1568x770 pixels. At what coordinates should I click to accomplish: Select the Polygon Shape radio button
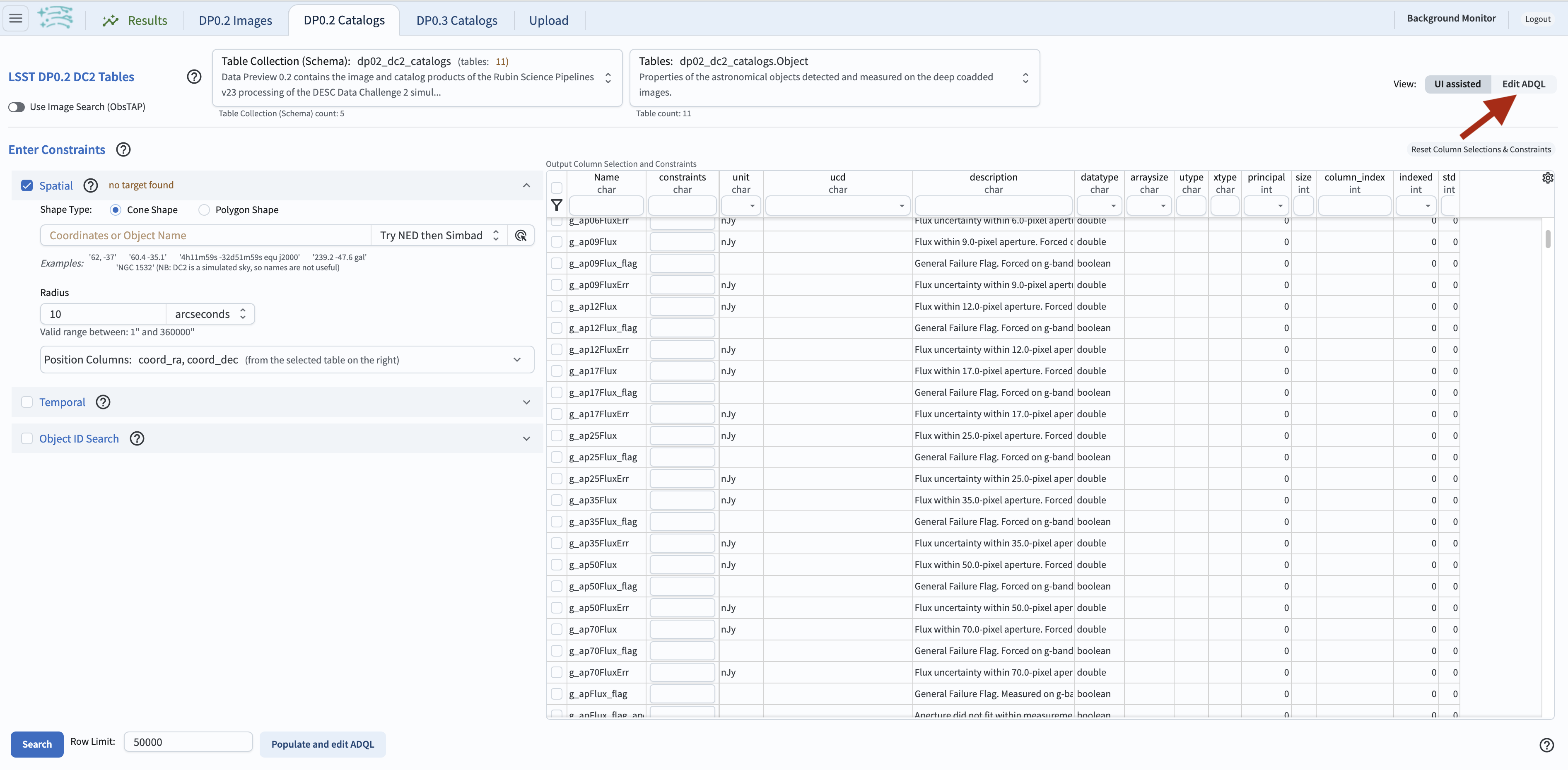[204, 209]
